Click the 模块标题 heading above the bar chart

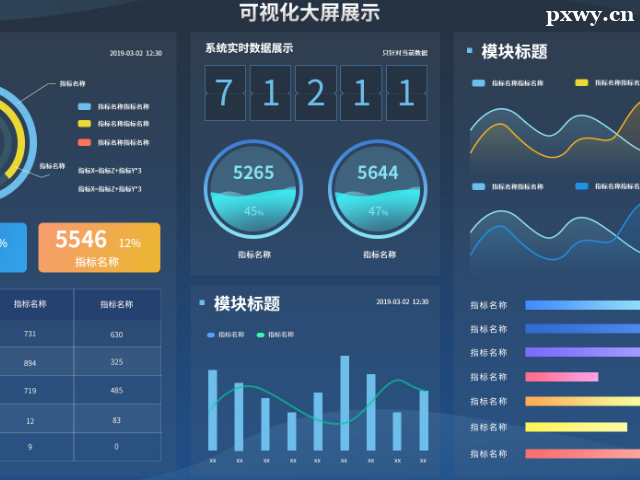point(247,304)
